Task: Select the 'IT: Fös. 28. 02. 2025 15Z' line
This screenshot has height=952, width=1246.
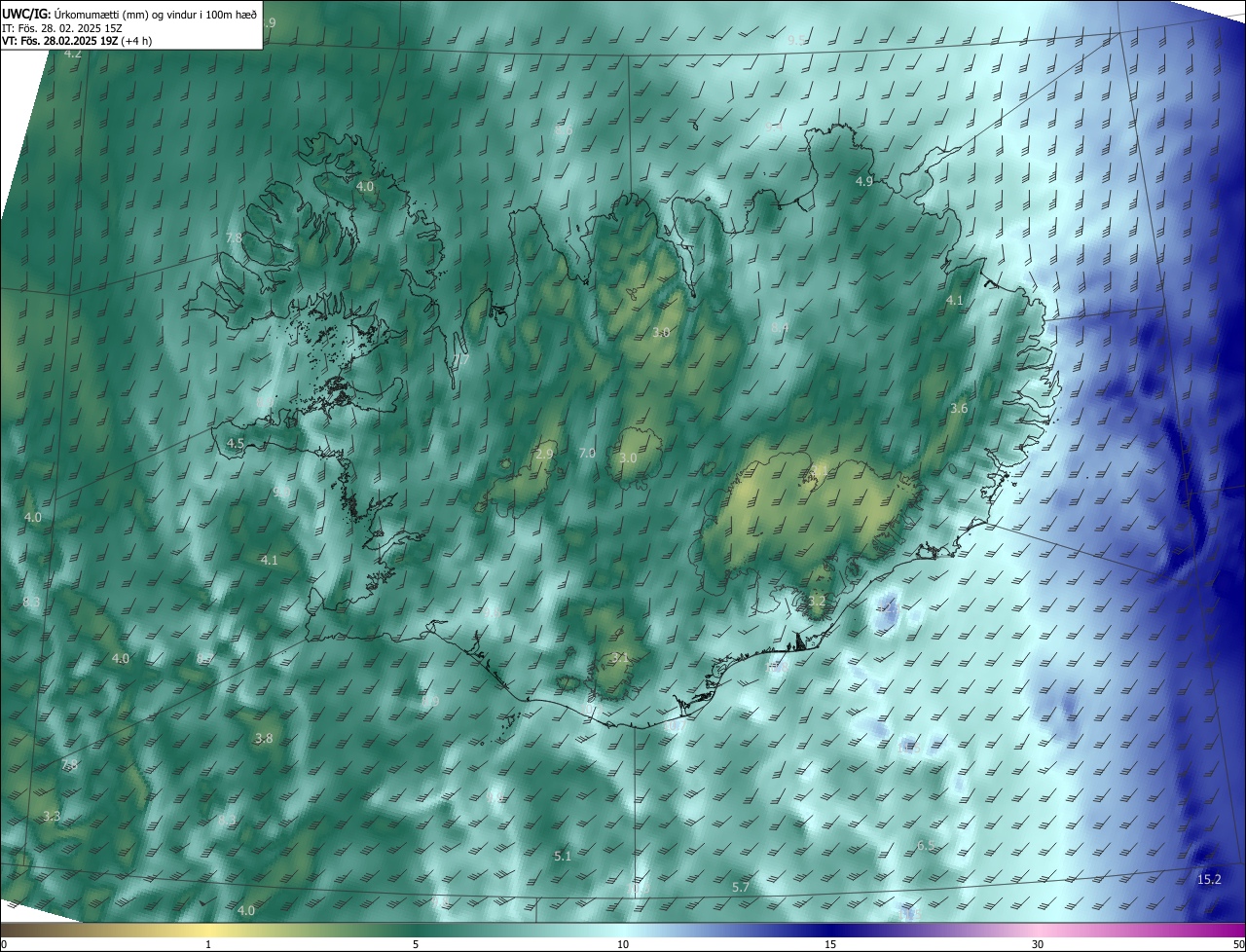Action: point(62,28)
